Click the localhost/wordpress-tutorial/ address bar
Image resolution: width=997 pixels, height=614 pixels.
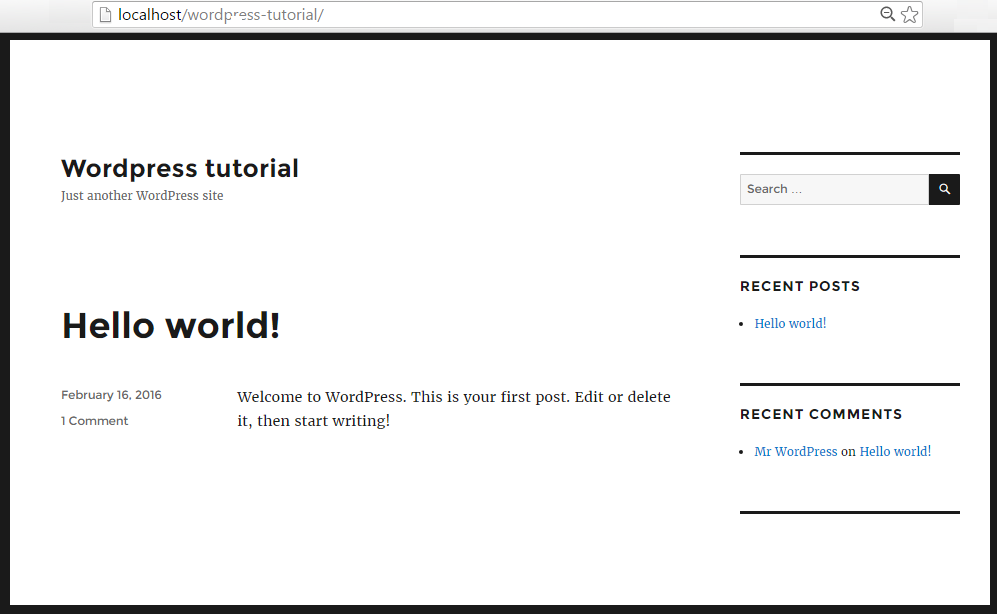pyautogui.click(x=507, y=15)
